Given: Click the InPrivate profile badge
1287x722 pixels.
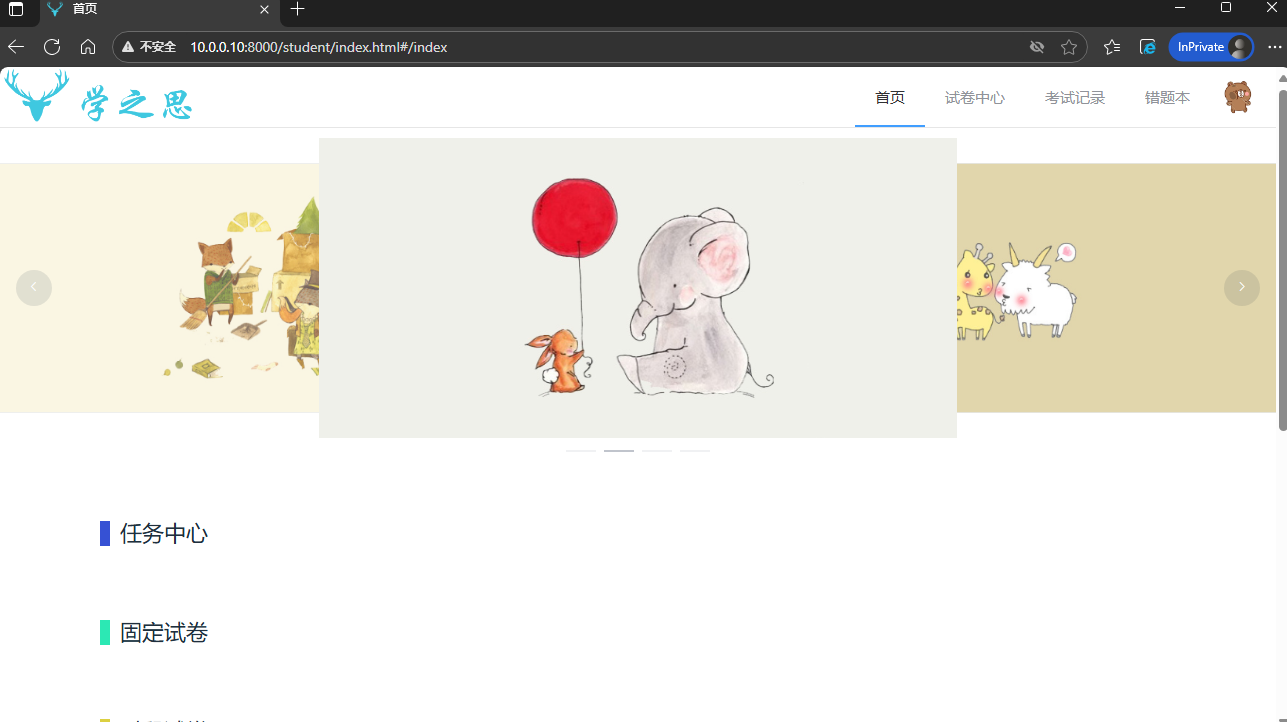Looking at the screenshot, I should (x=1211, y=47).
